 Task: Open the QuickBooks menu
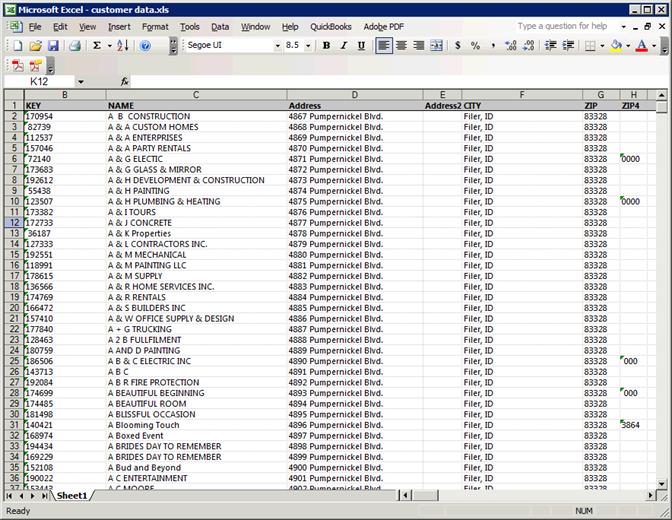pos(330,27)
